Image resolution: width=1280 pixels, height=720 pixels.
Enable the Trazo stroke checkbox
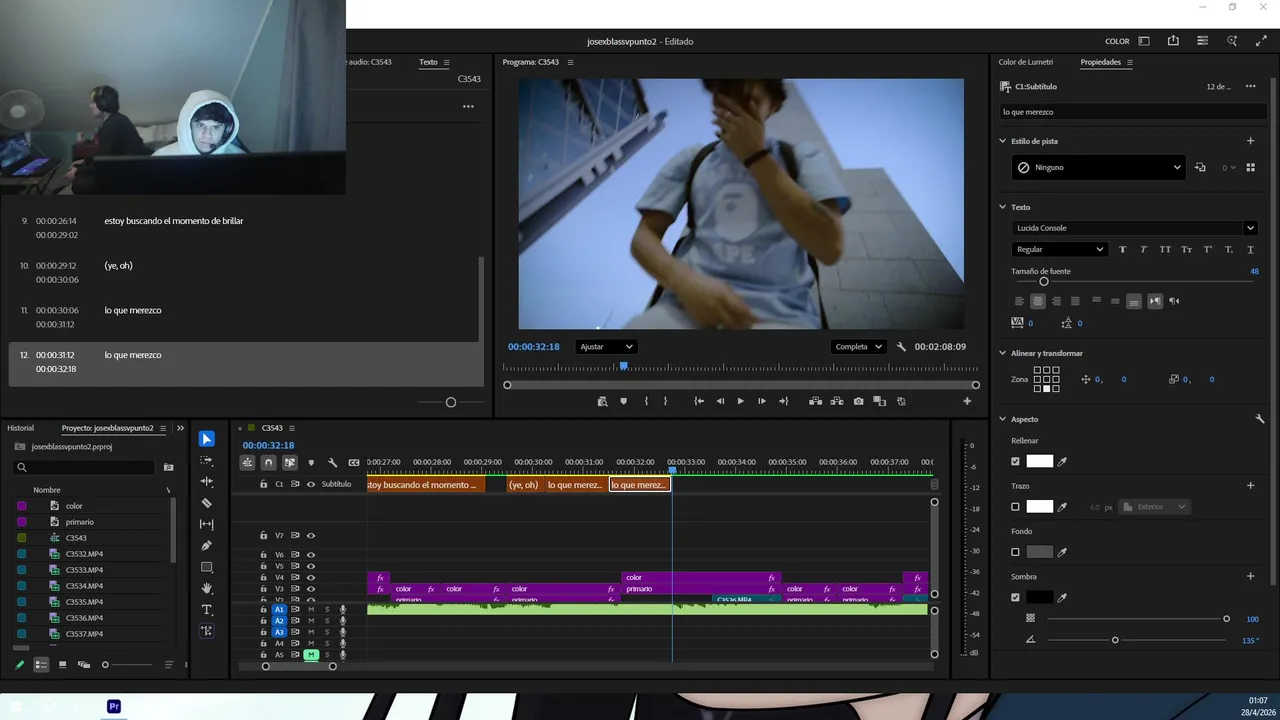pyautogui.click(x=1015, y=507)
